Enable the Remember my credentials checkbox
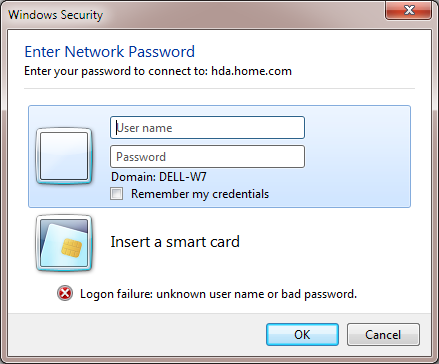 (x=117, y=194)
